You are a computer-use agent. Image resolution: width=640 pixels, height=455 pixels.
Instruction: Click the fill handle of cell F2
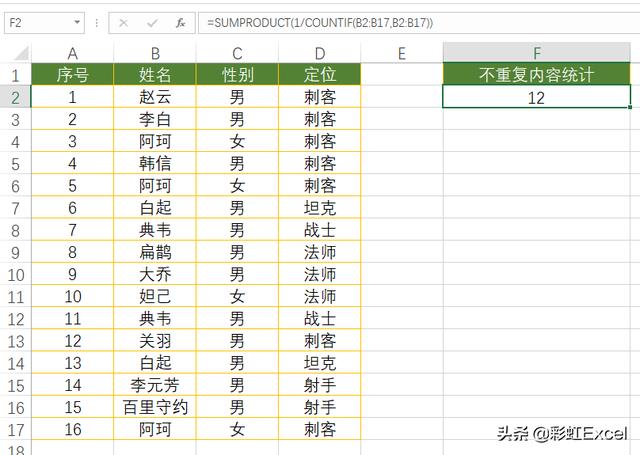[630, 107]
